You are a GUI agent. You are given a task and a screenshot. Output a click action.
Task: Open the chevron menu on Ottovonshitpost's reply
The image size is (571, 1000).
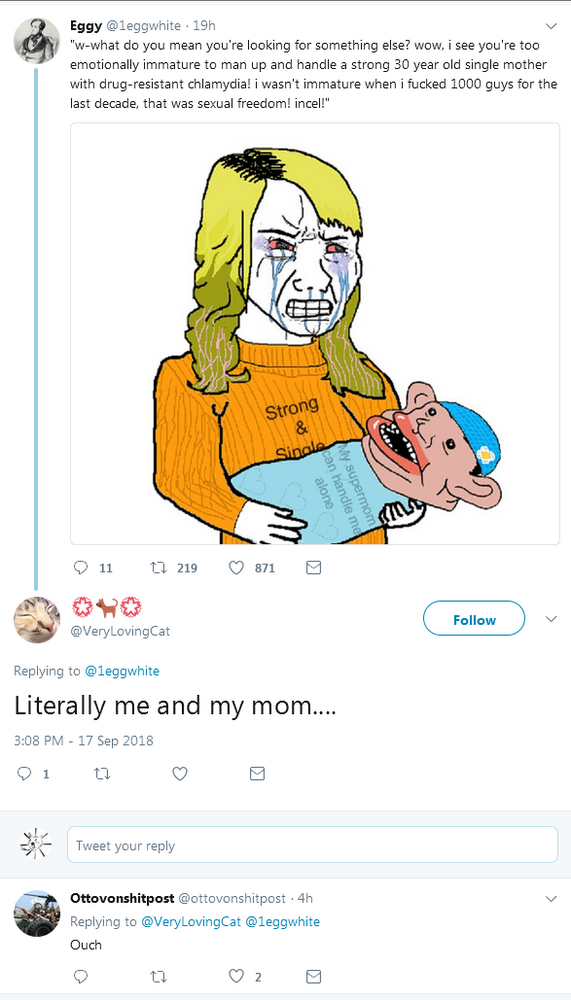[552, 899]
